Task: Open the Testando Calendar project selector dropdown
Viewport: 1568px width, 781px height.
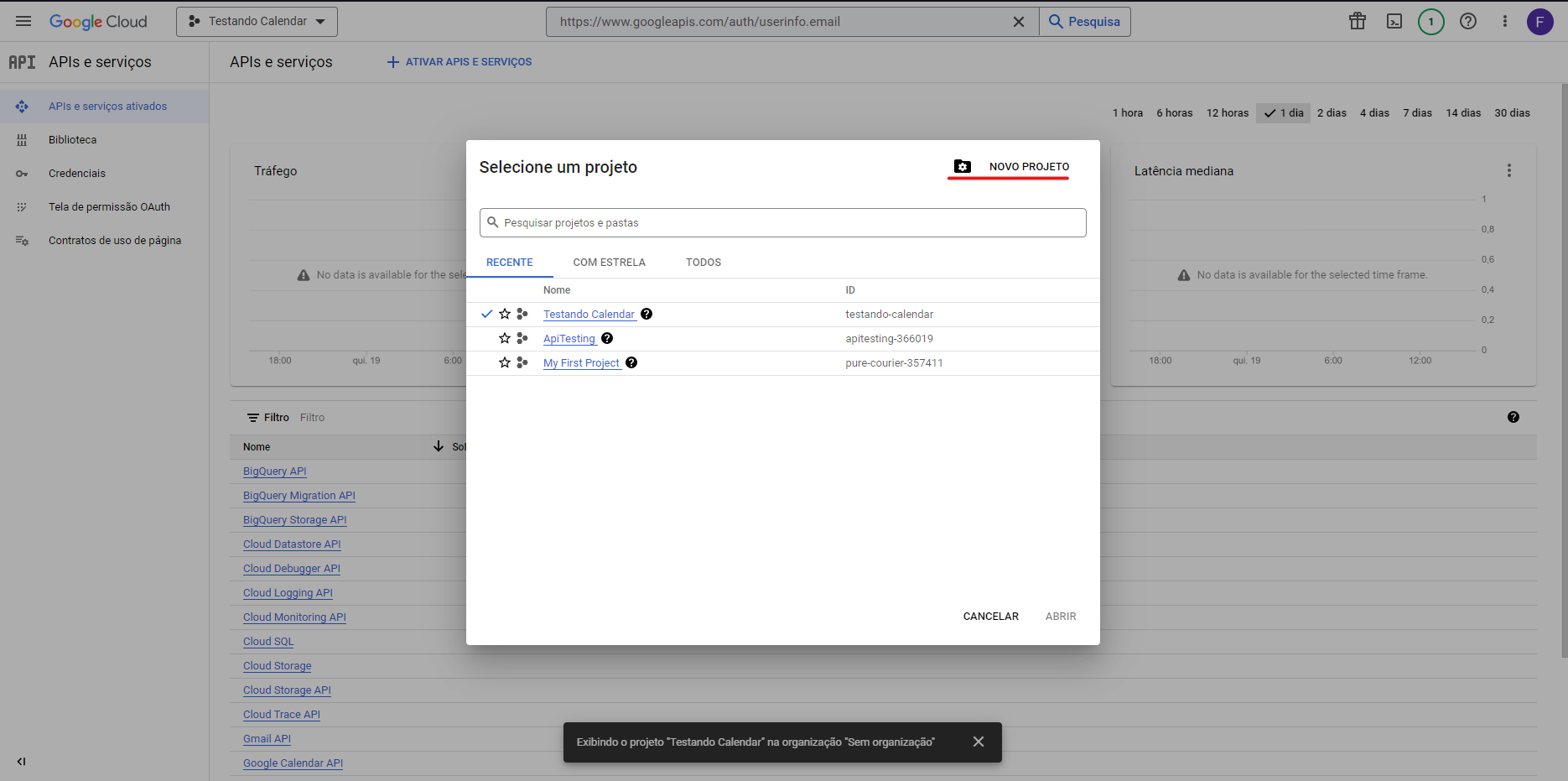Action: 257,22
